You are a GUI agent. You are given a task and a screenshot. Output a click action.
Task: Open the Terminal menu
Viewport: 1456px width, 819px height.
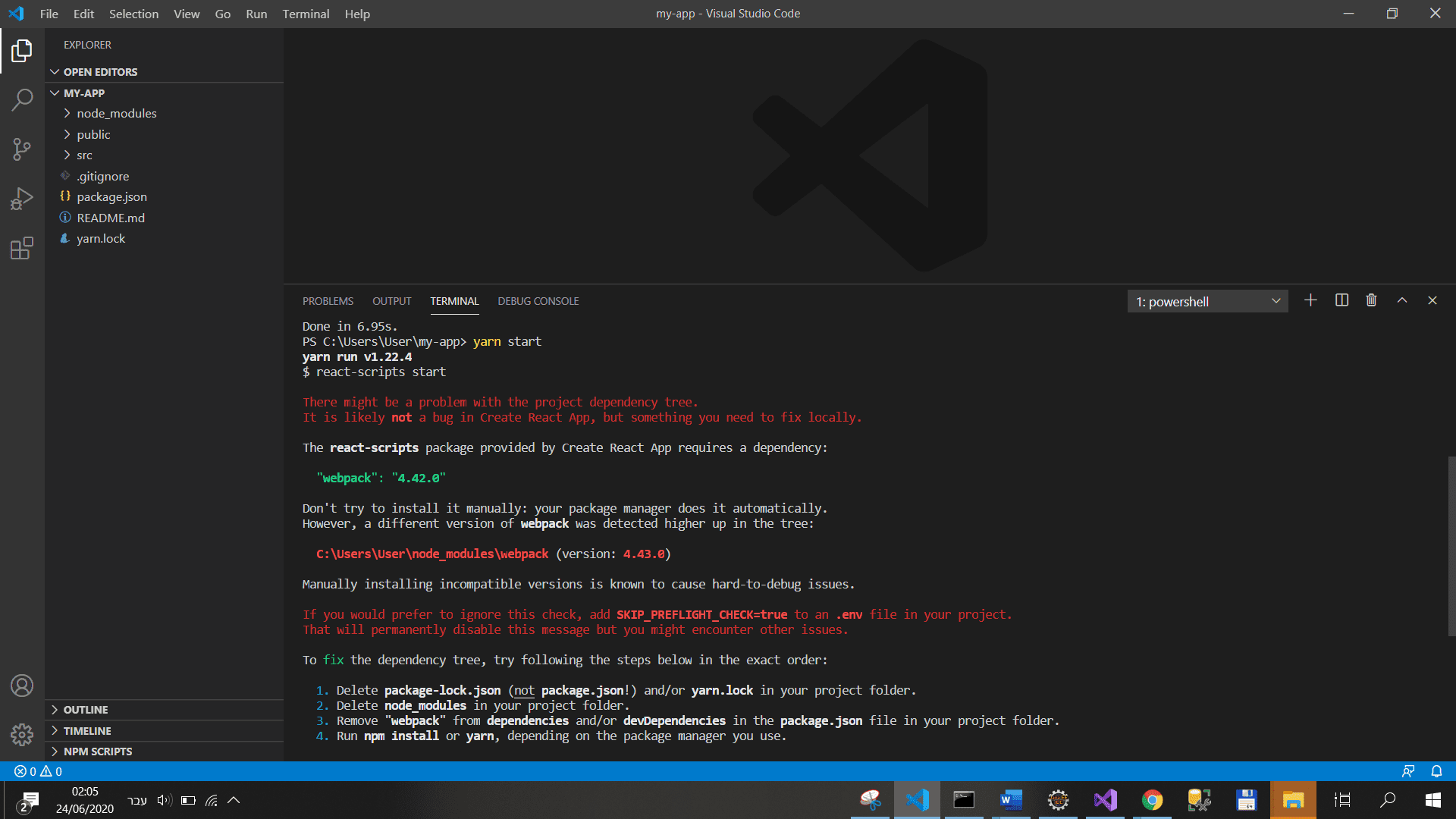[306, 14]
